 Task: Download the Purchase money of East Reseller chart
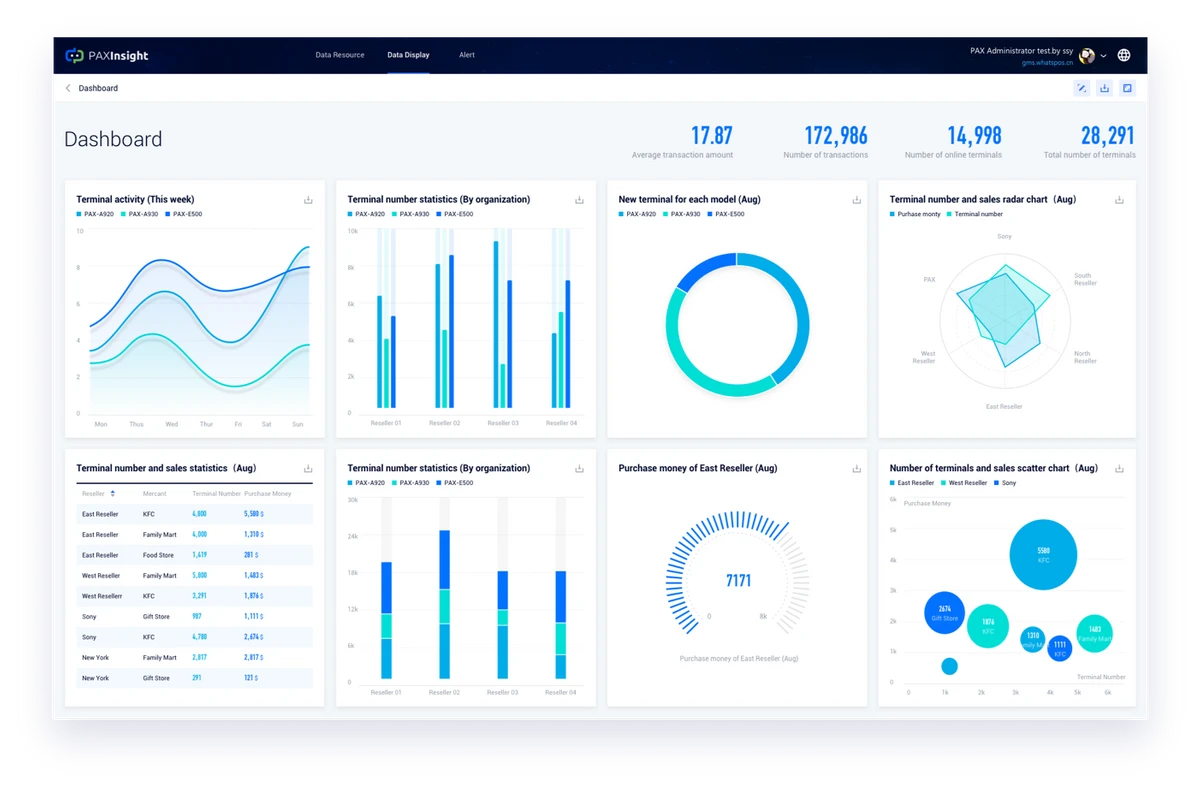pyautogui.click(x=856, y=469)
